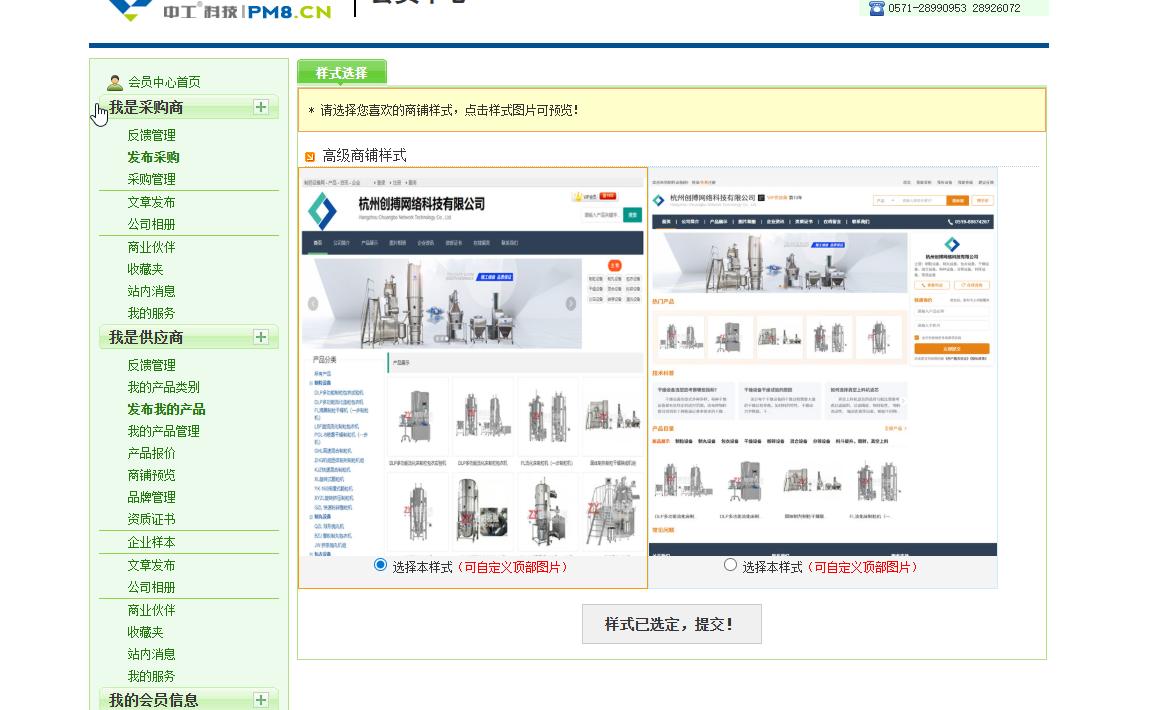The image size is (1163, 710).
Task: Open 发布采购 in the sidebar
Action: [x=153, y=157]
